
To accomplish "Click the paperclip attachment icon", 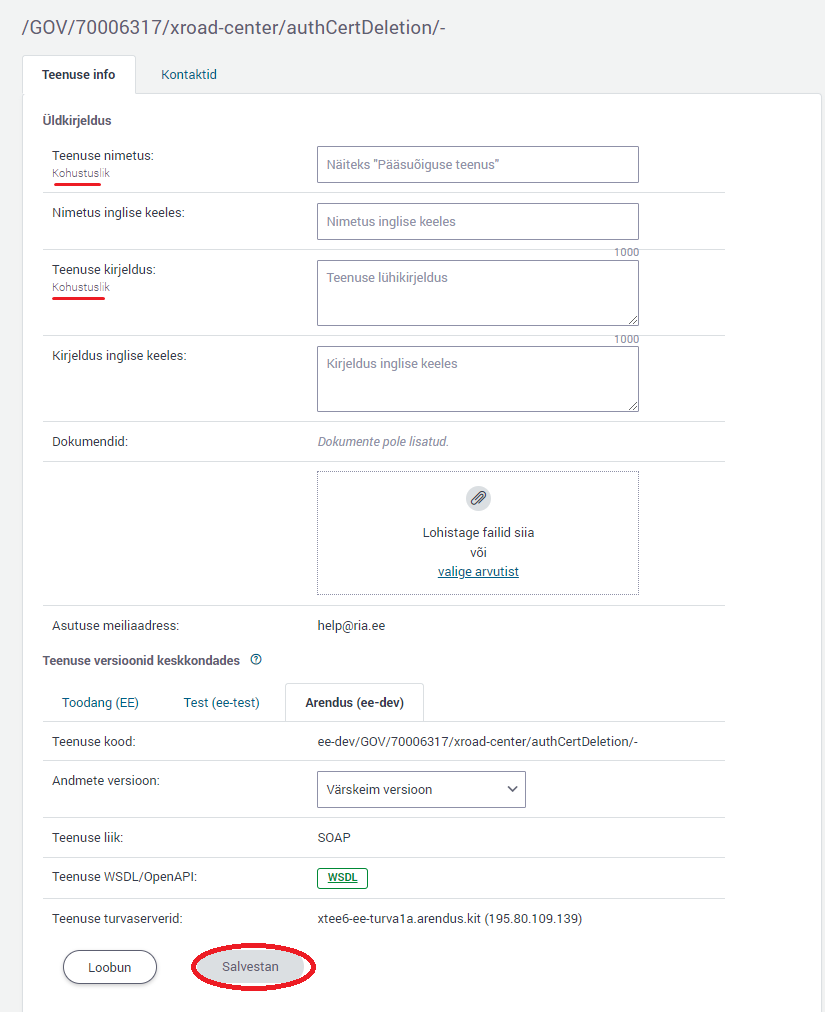I will (x=478, y=498).
